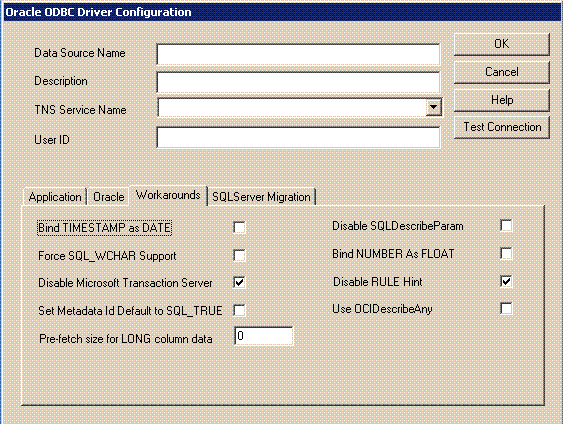Viewport: 563px width, 425px height.
Task: Uncheck Disable Microsoft Transaction Server
Action: [239, 282]
